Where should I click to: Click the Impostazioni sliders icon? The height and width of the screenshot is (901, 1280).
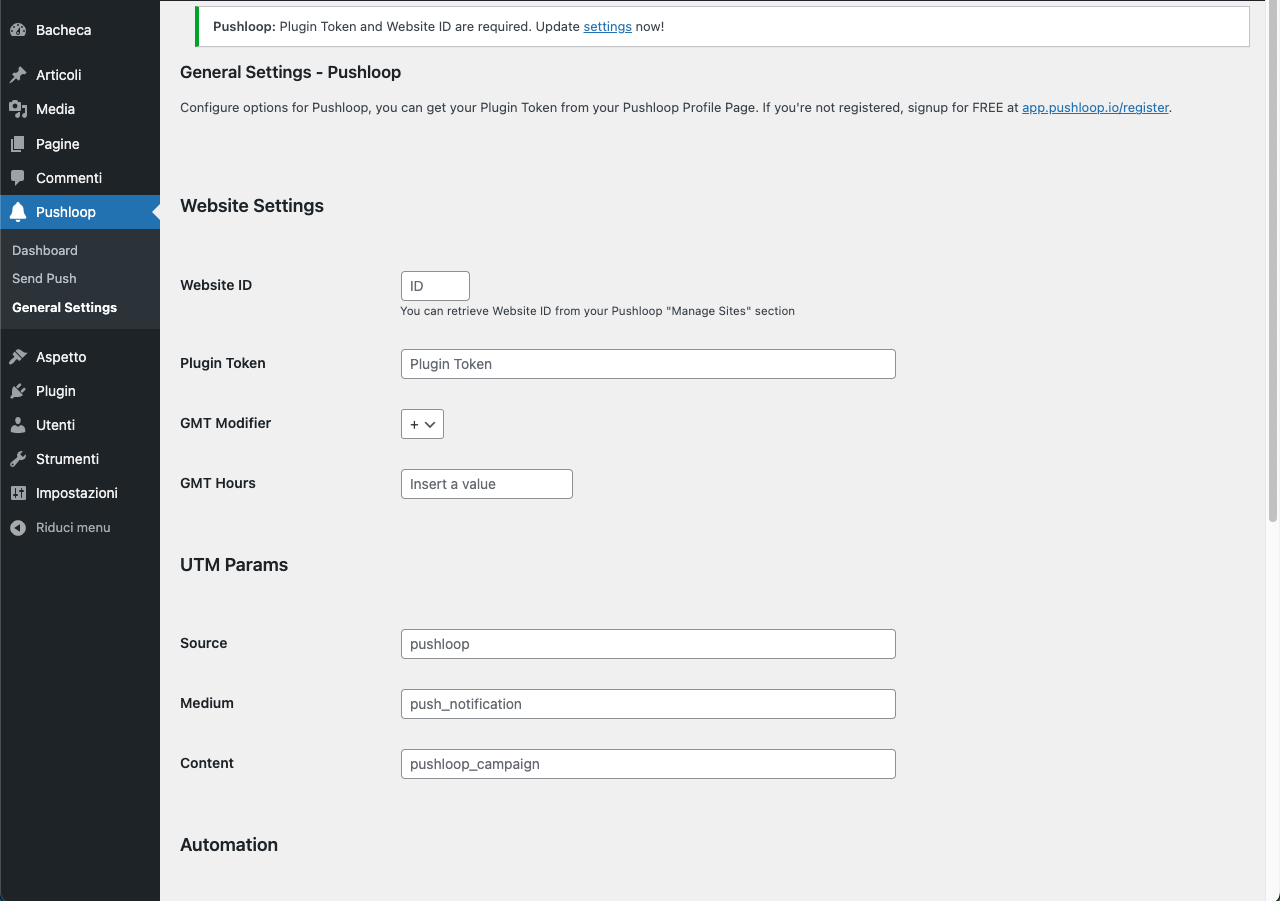[18, 493]
